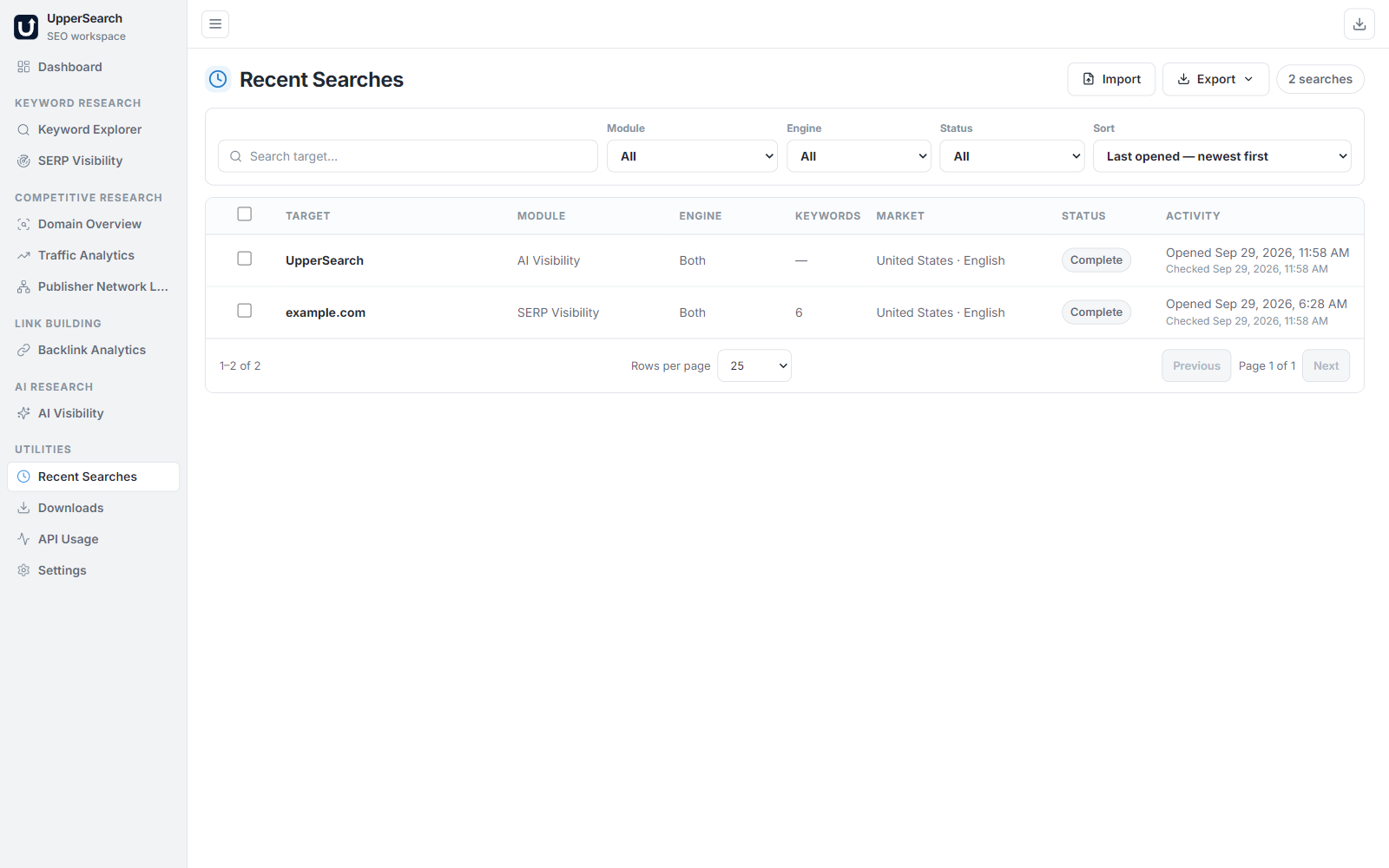The width and height of the screenshot is (1389, 868).
Task: Click the ACTIVITY column header
Action: (x=1193, y=216)
